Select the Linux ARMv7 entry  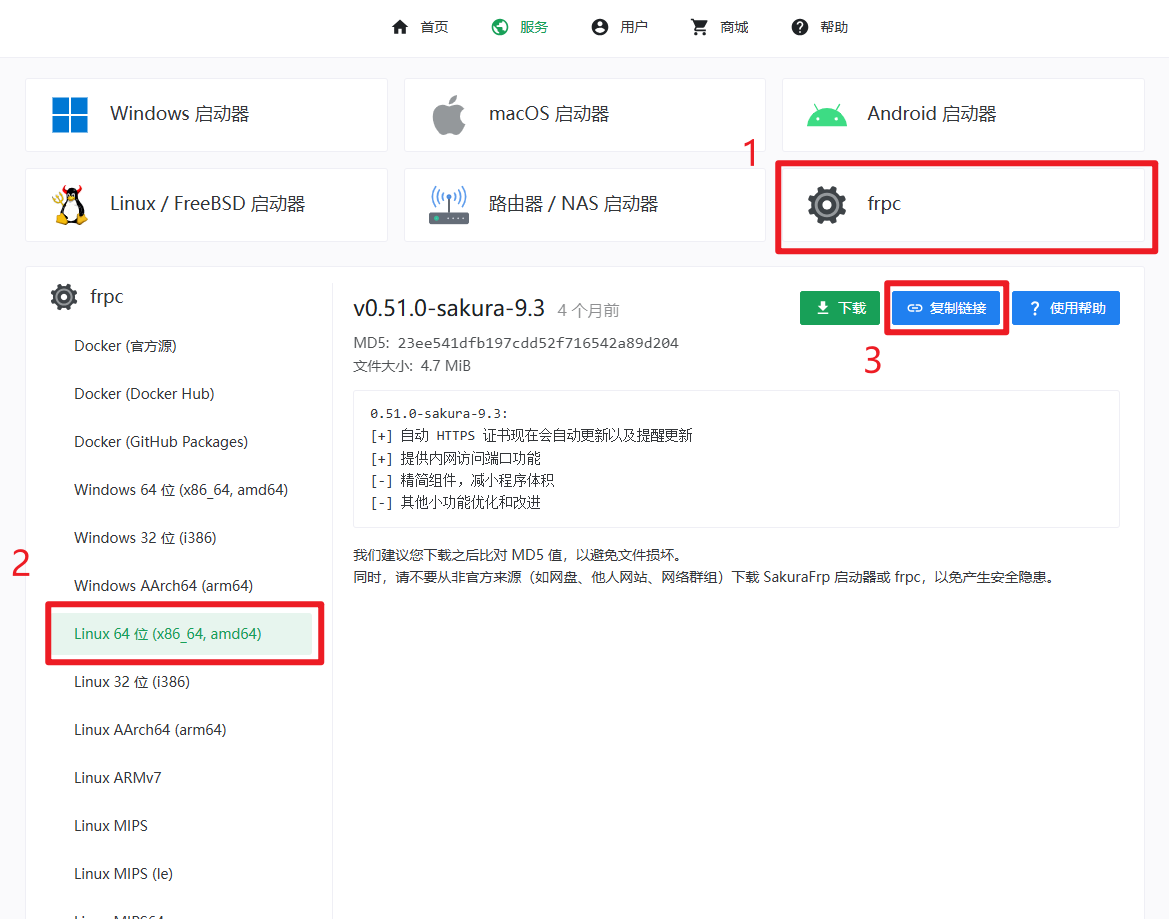tap(118, 777)
